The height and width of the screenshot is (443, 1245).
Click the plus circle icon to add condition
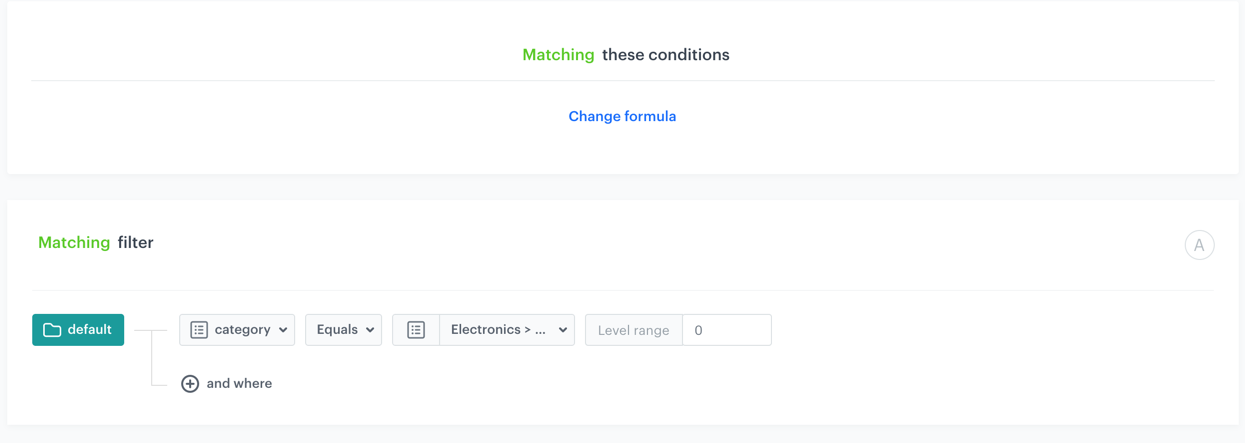pyautogui.click(x=190, y=384)
